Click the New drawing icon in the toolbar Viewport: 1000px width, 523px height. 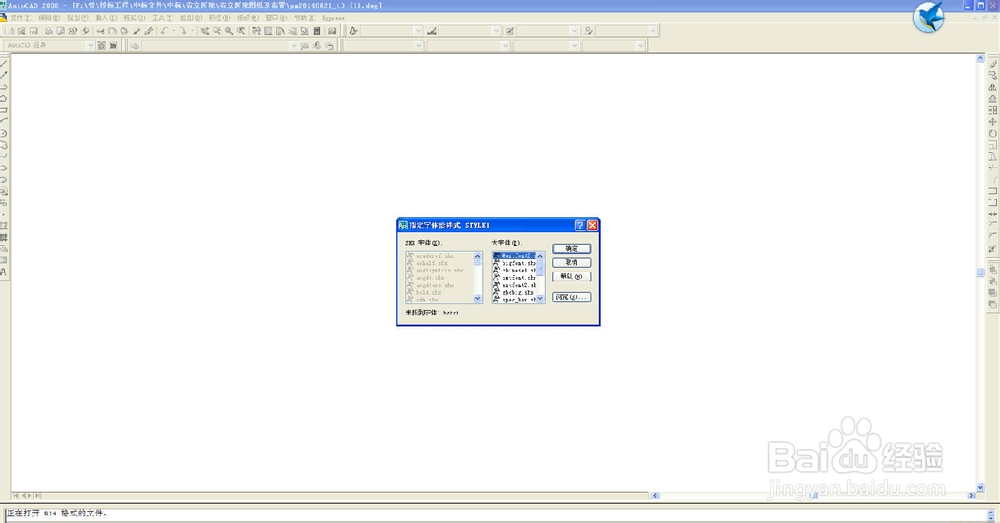click(10, 31)
